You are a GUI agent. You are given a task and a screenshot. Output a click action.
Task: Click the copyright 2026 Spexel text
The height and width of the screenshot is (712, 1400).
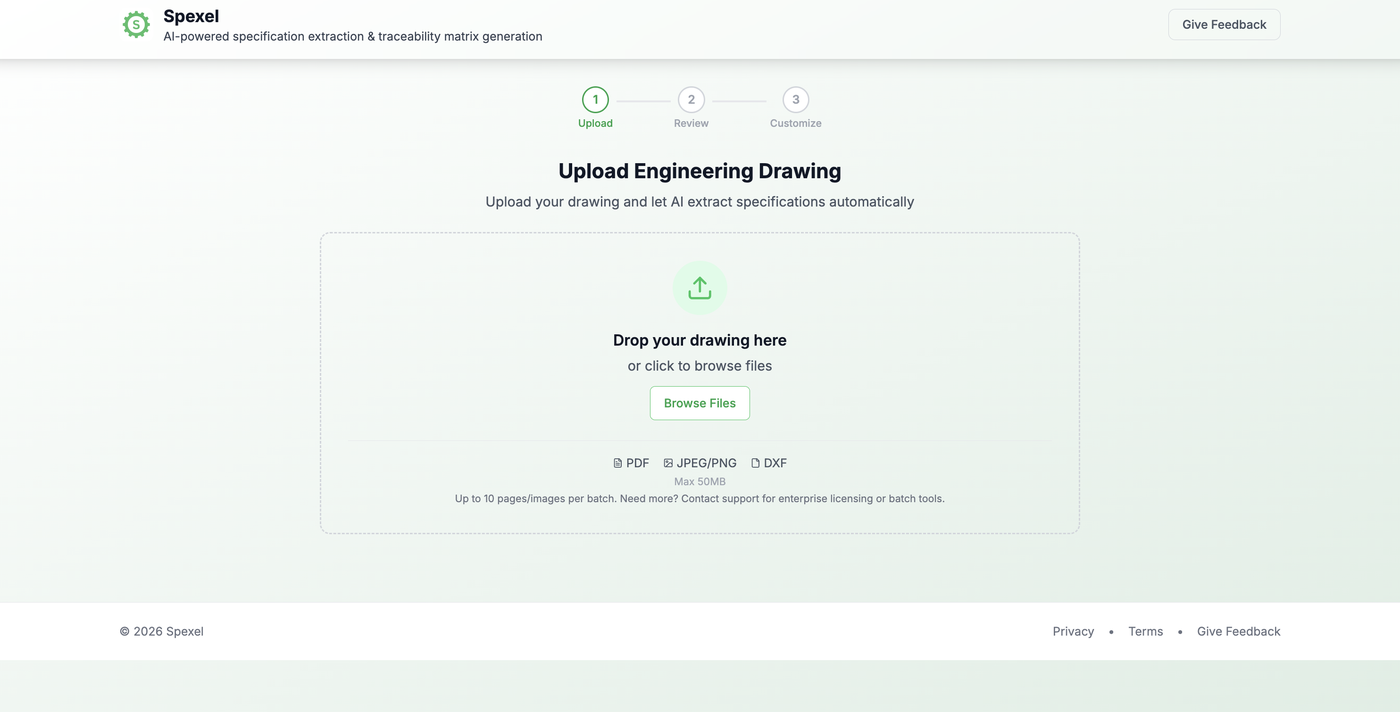coord(161,631)
